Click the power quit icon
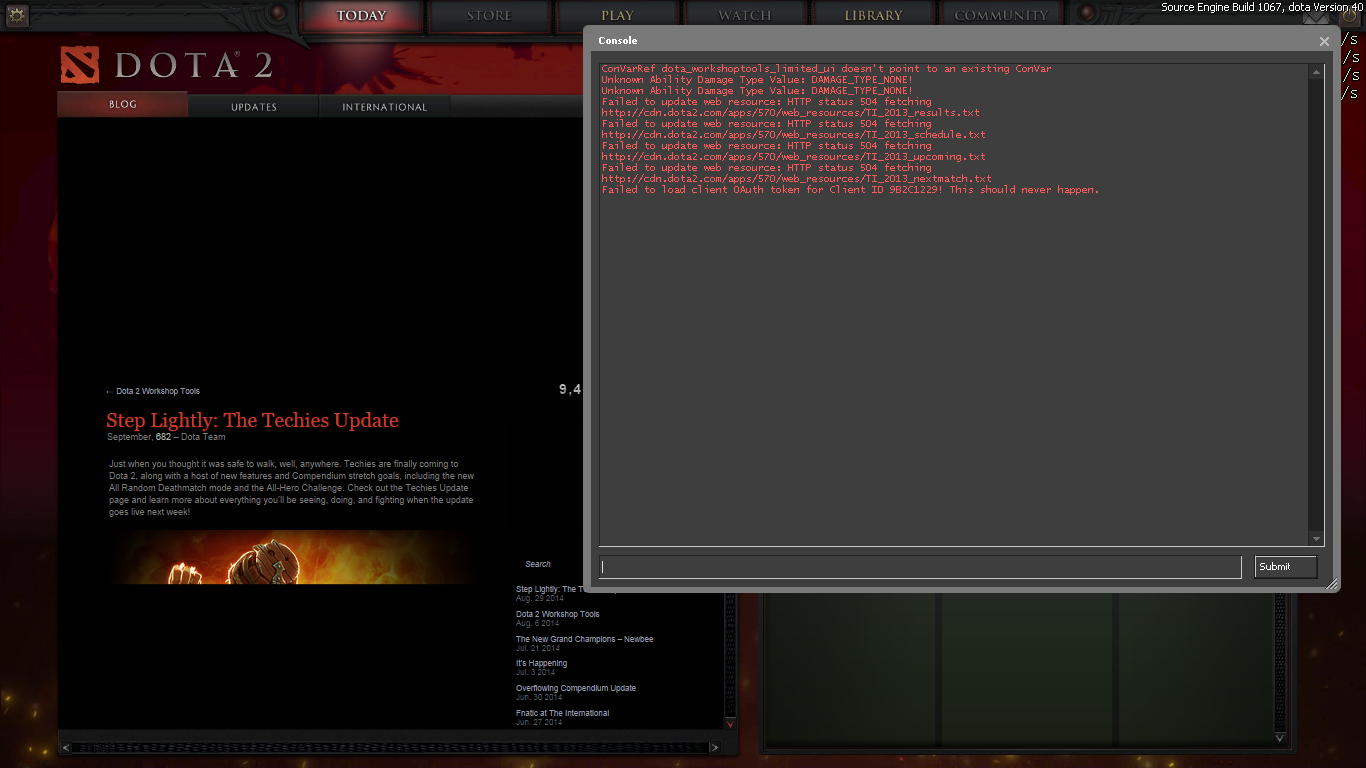Image resolution: width=1366 pixels, height=768 pixels. pyautogui.click(x=1348, y=17)
